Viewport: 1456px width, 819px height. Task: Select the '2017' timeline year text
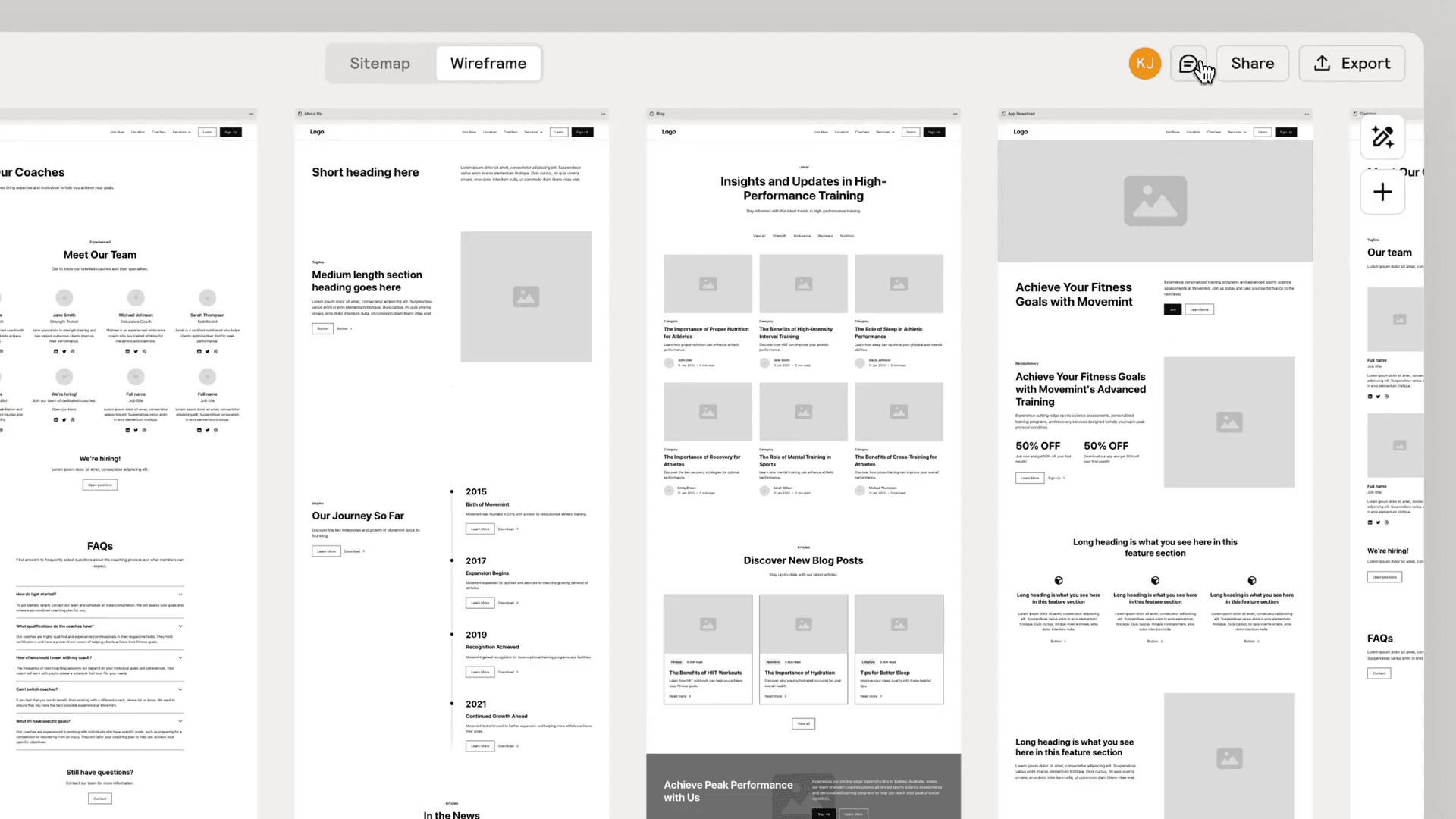pos(475,561)
